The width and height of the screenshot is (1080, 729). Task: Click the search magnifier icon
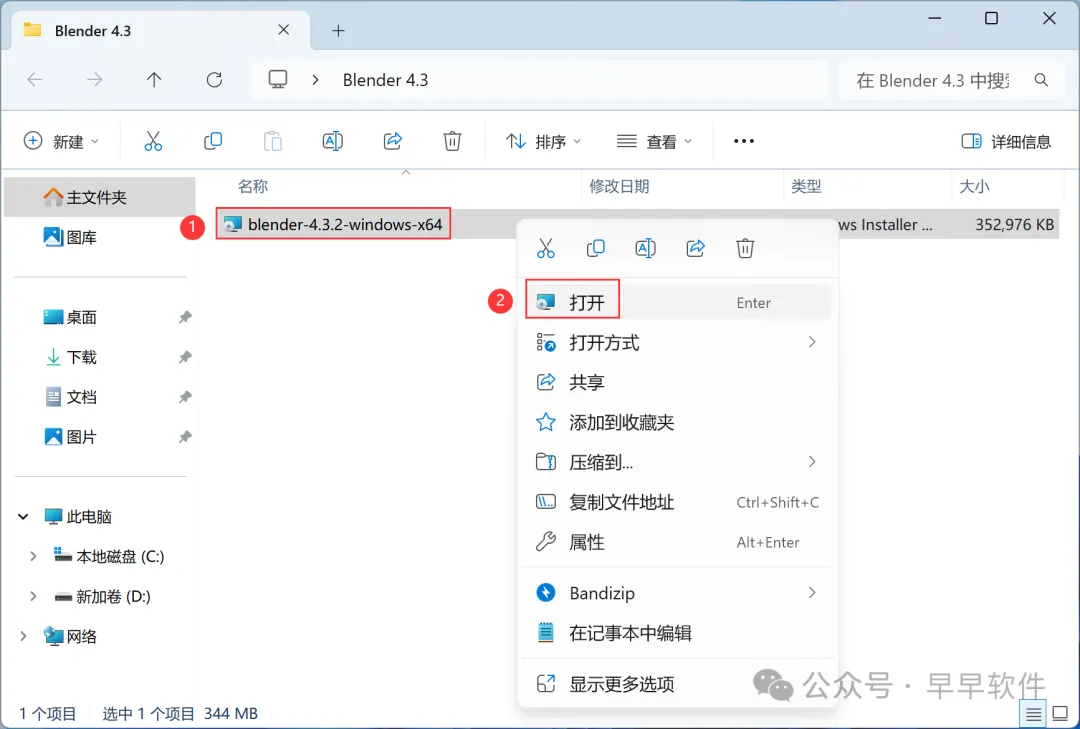coord(1041,80)
